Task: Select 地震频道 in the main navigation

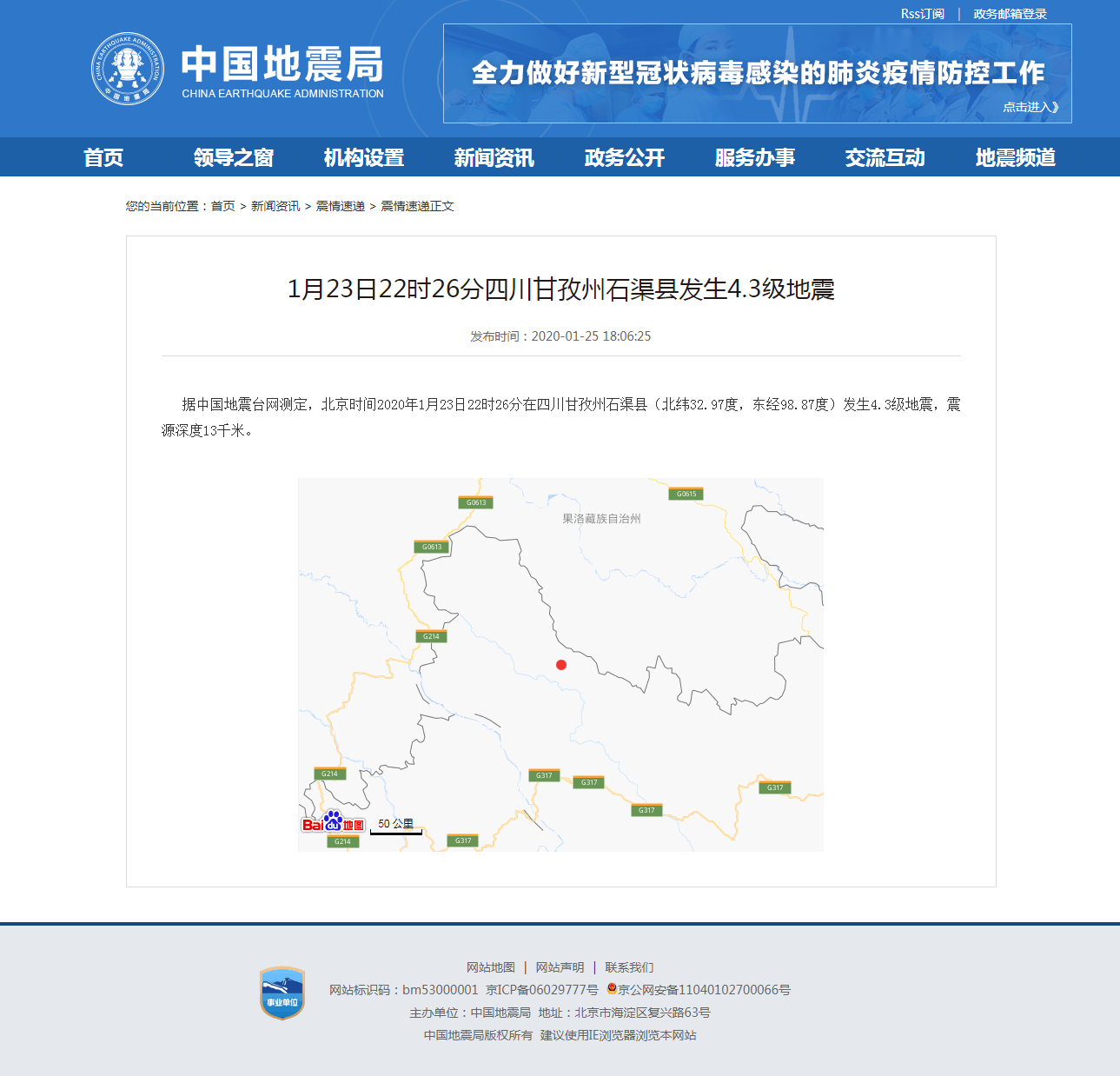Action: click(x=1015, y=157)
